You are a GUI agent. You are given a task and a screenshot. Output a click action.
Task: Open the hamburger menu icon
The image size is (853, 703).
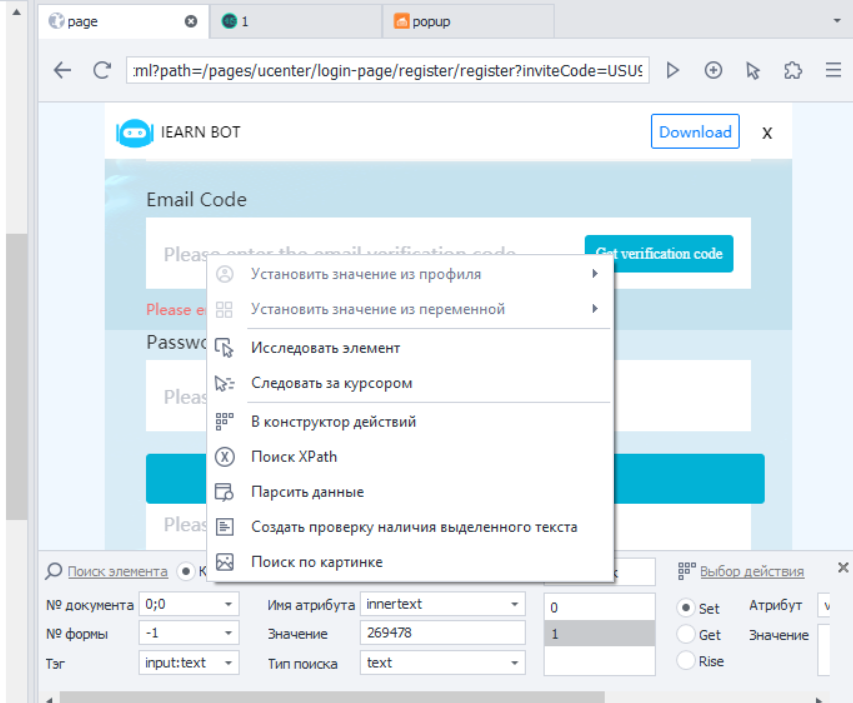[x=833, y=70]
